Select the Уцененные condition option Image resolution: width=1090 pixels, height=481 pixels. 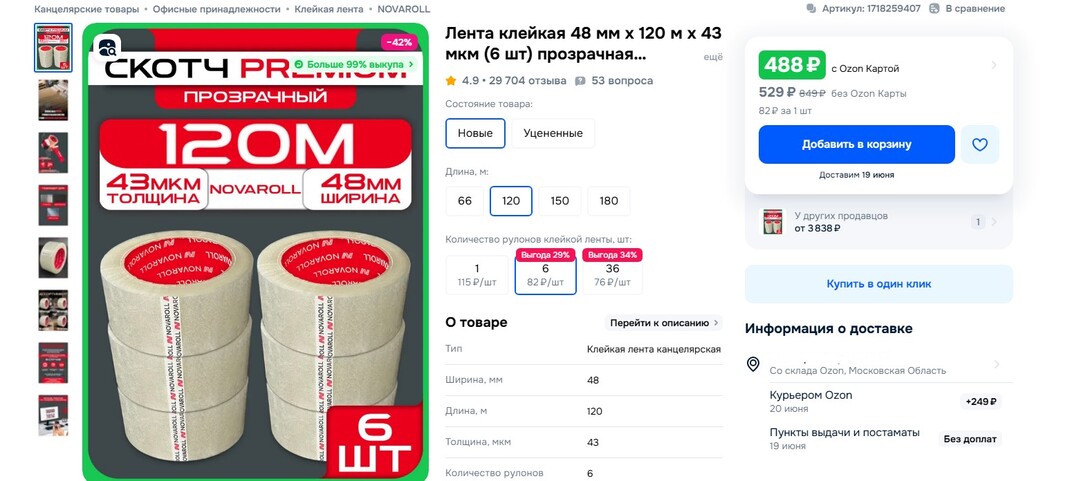tap(553, 133)
